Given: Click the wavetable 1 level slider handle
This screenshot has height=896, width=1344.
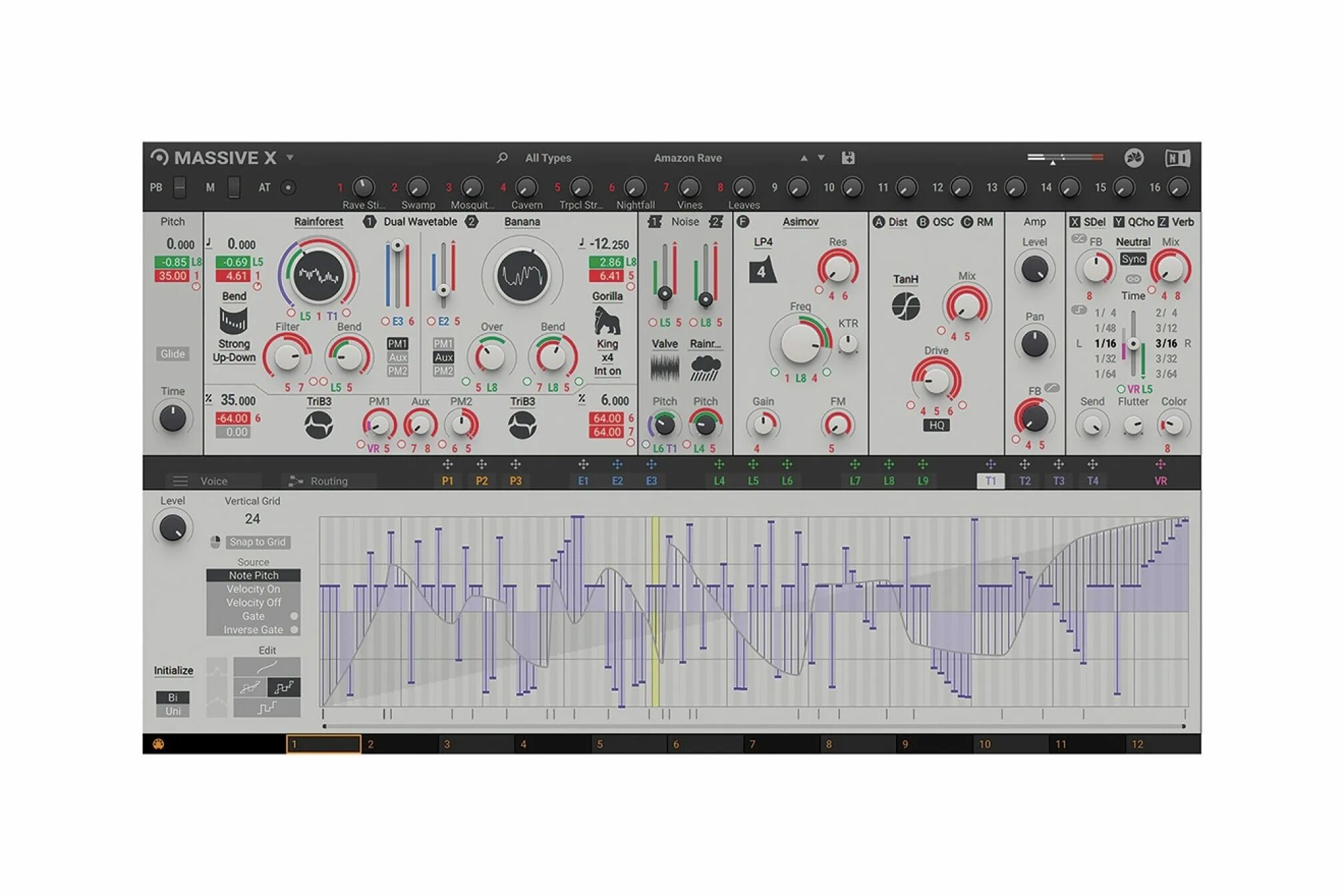Looking at the screenshot, I should pos(397,246).
